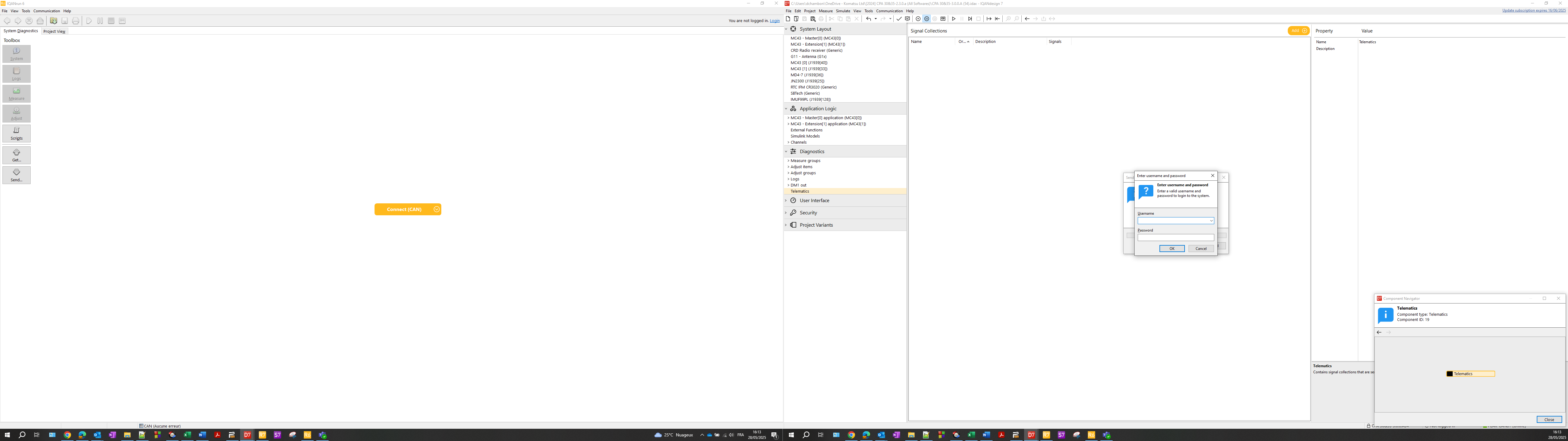1568x441 pixels.
Task: Select the Measure toolbox button in IQANrun
Action: tap(17, 93)
